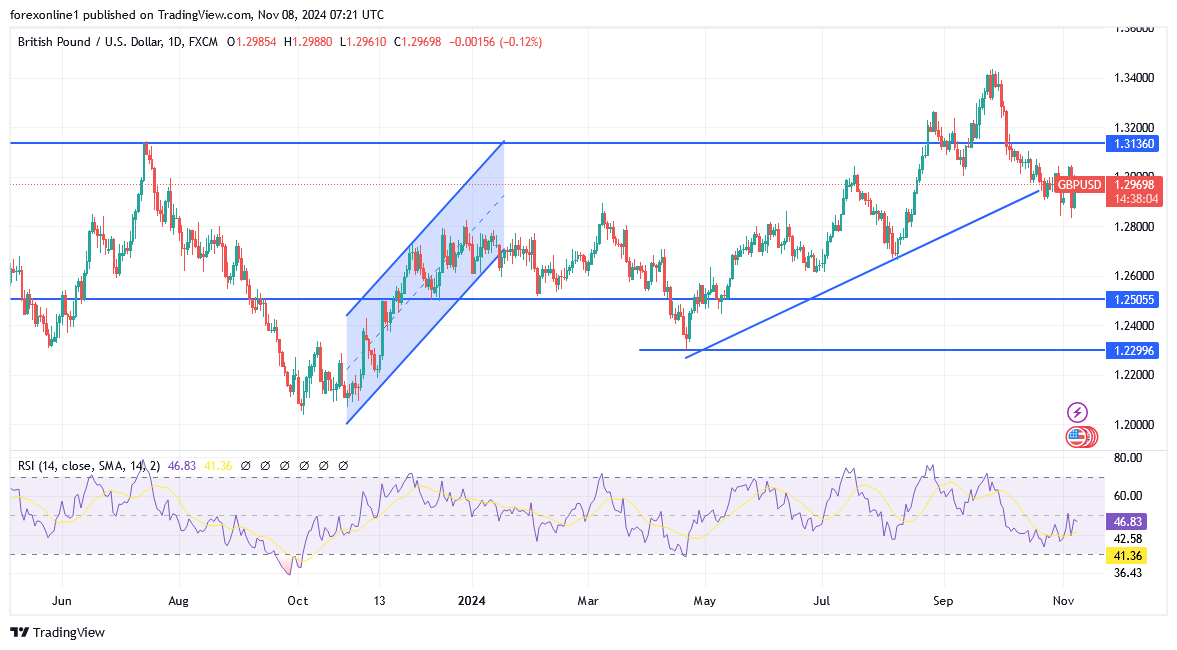Click the yellow 41.36 tag on RSI scale
The height and width of the screenshot is (650, 1177).
1127,555
